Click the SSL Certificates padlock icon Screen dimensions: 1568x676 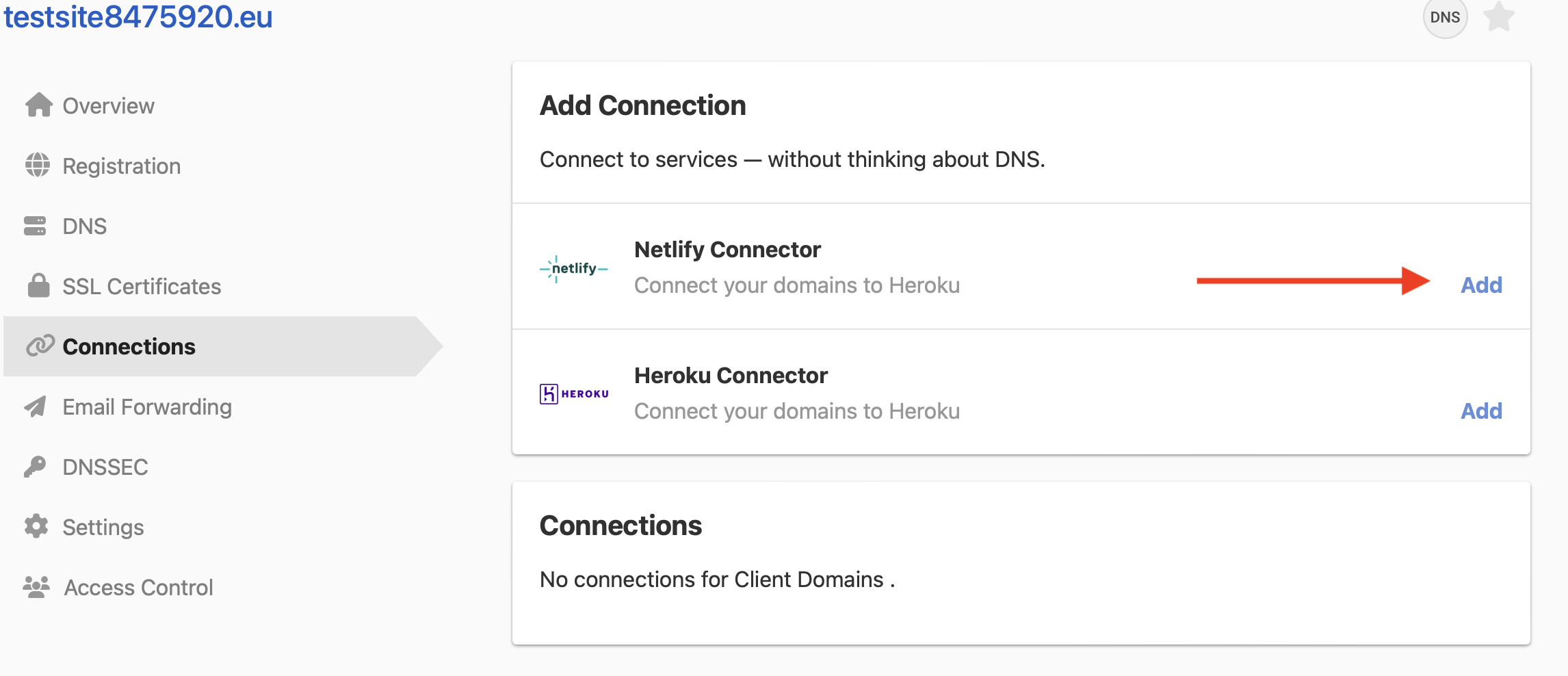click(38, 286)
